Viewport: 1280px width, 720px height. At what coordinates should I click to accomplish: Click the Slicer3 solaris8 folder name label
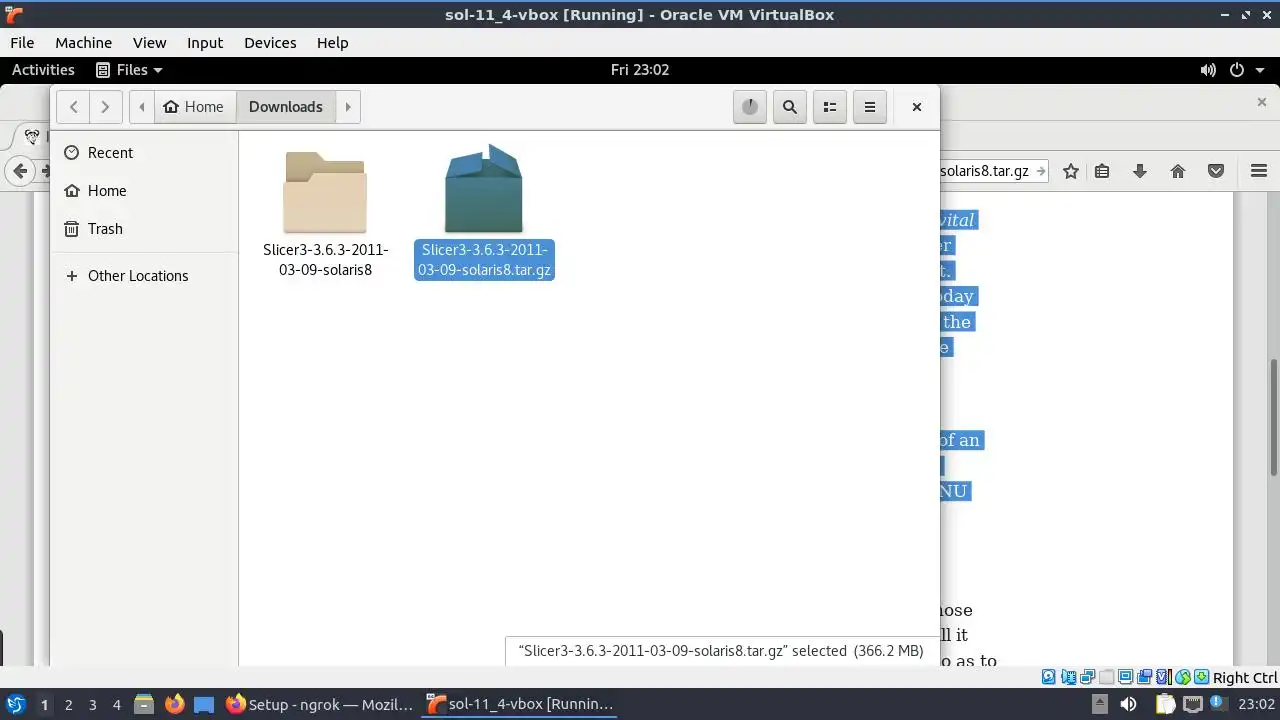point(325,260)
